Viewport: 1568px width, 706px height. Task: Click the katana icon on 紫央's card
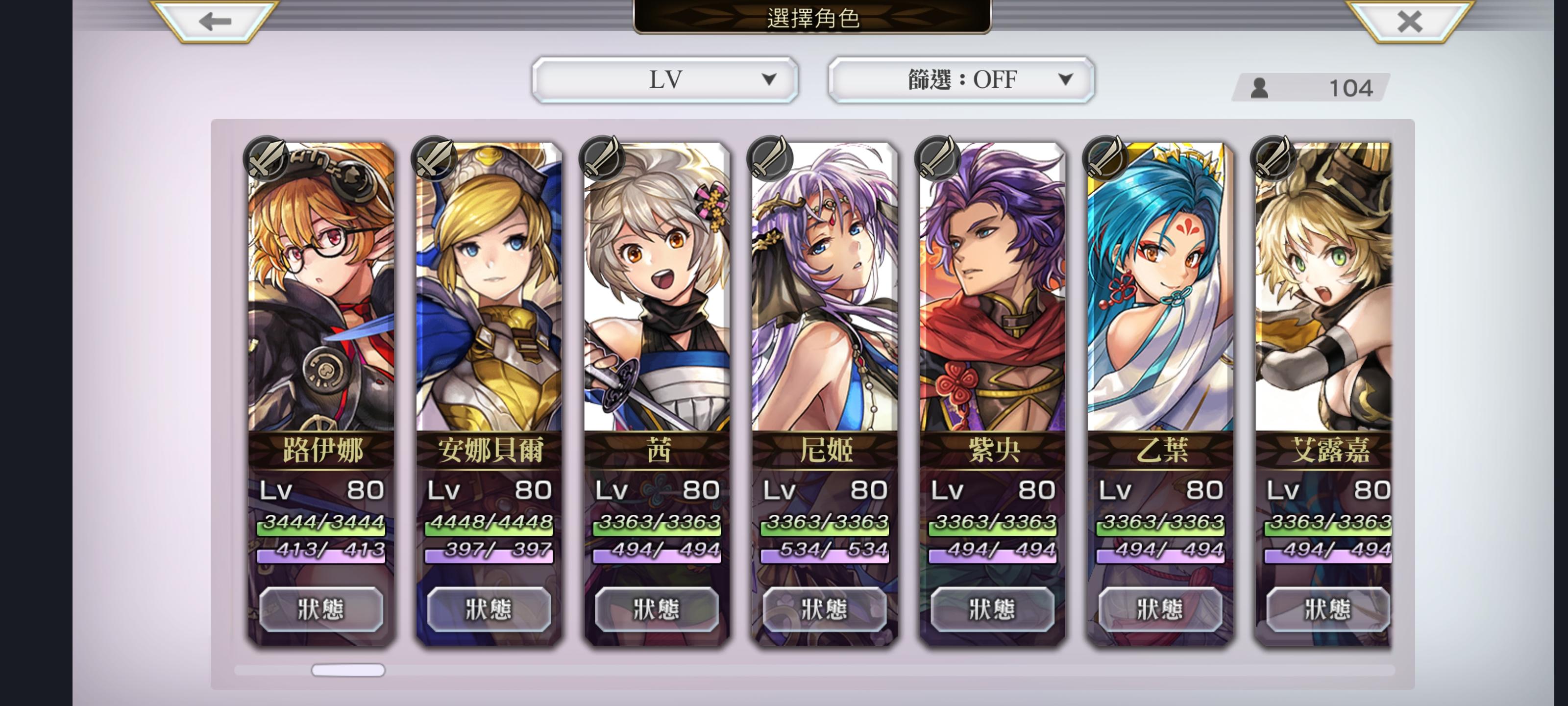click(938, 158)
